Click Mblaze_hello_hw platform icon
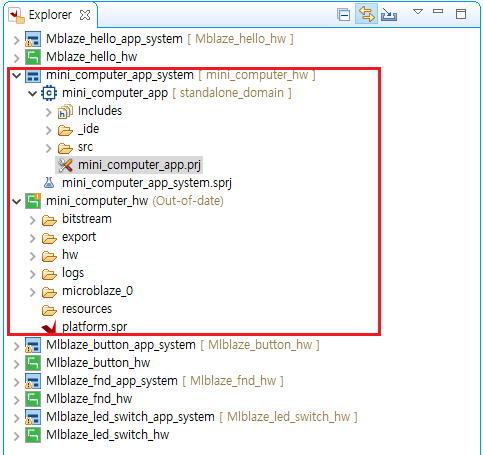The height and width of the screenshot is (455, 483). pyautogui.click(x=33, y=57)
